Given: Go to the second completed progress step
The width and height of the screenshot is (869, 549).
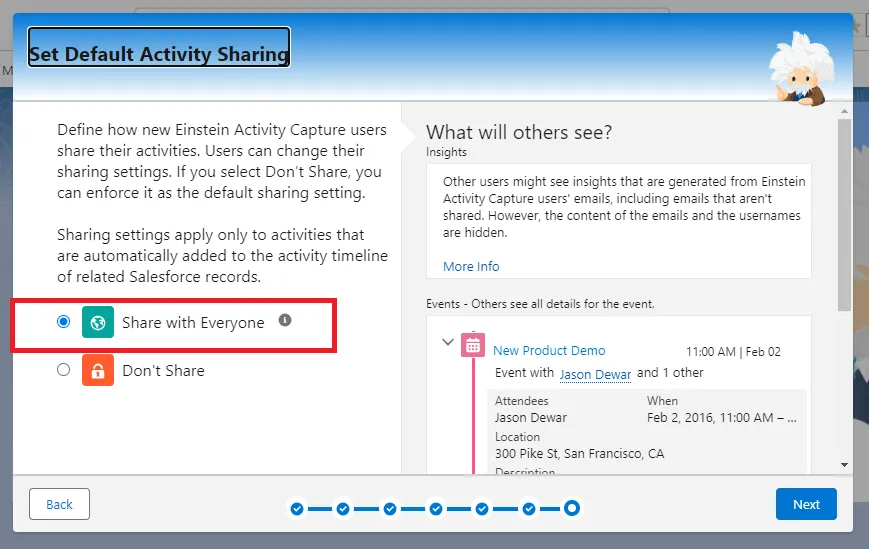Looking at the screenshot, I should click(343, 509).
